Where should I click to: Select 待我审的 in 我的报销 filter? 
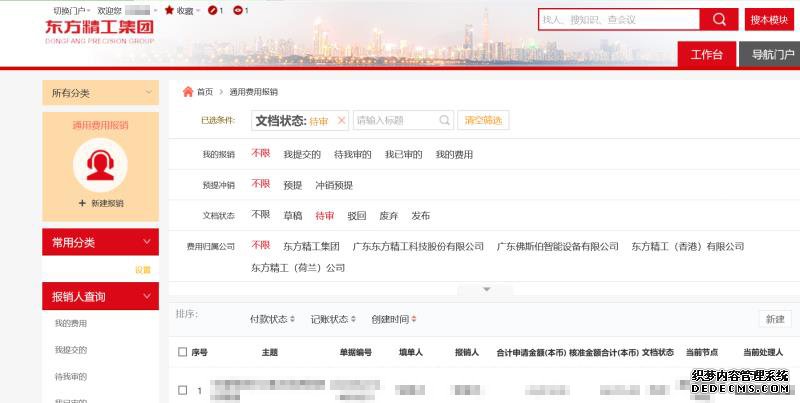click(353, 155)
